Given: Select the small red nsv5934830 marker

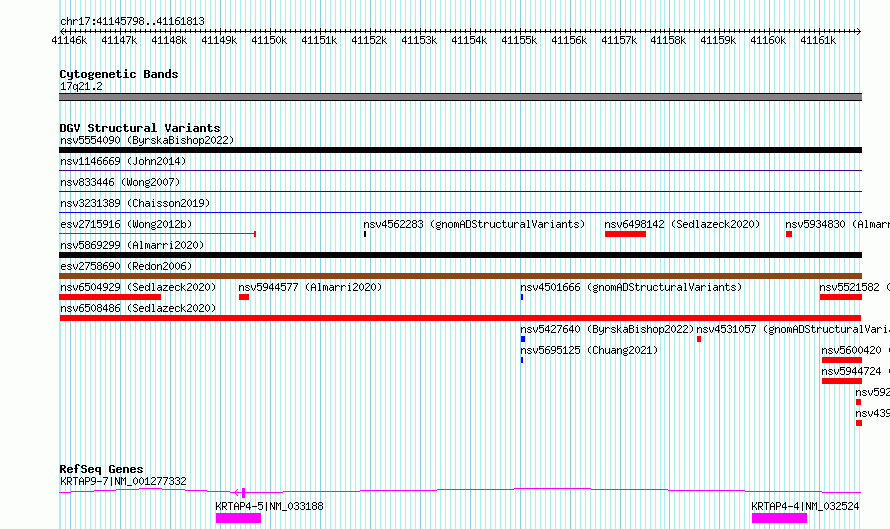Looking at the screenshot, I should (789, 234).
